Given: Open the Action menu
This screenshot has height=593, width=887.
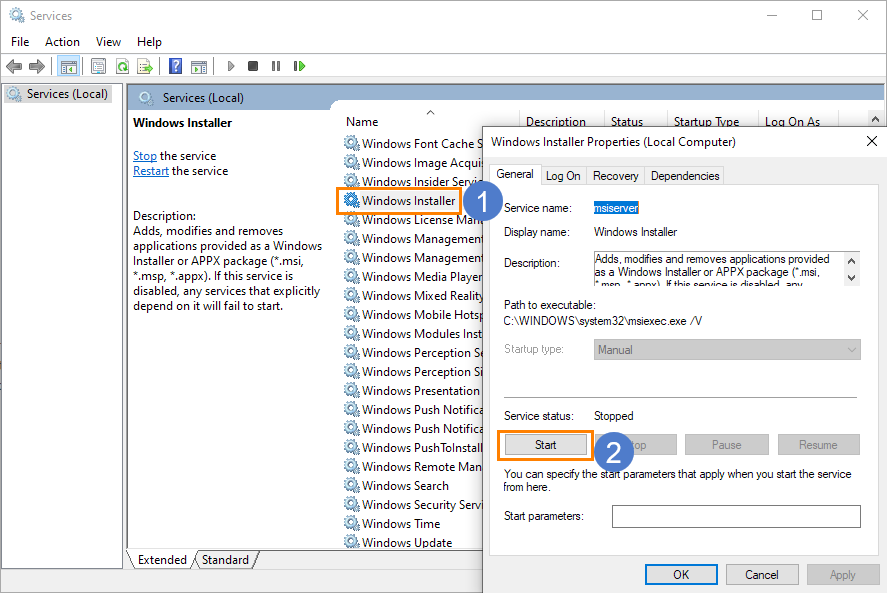Looking at the screenshot, I should point(62,42).
